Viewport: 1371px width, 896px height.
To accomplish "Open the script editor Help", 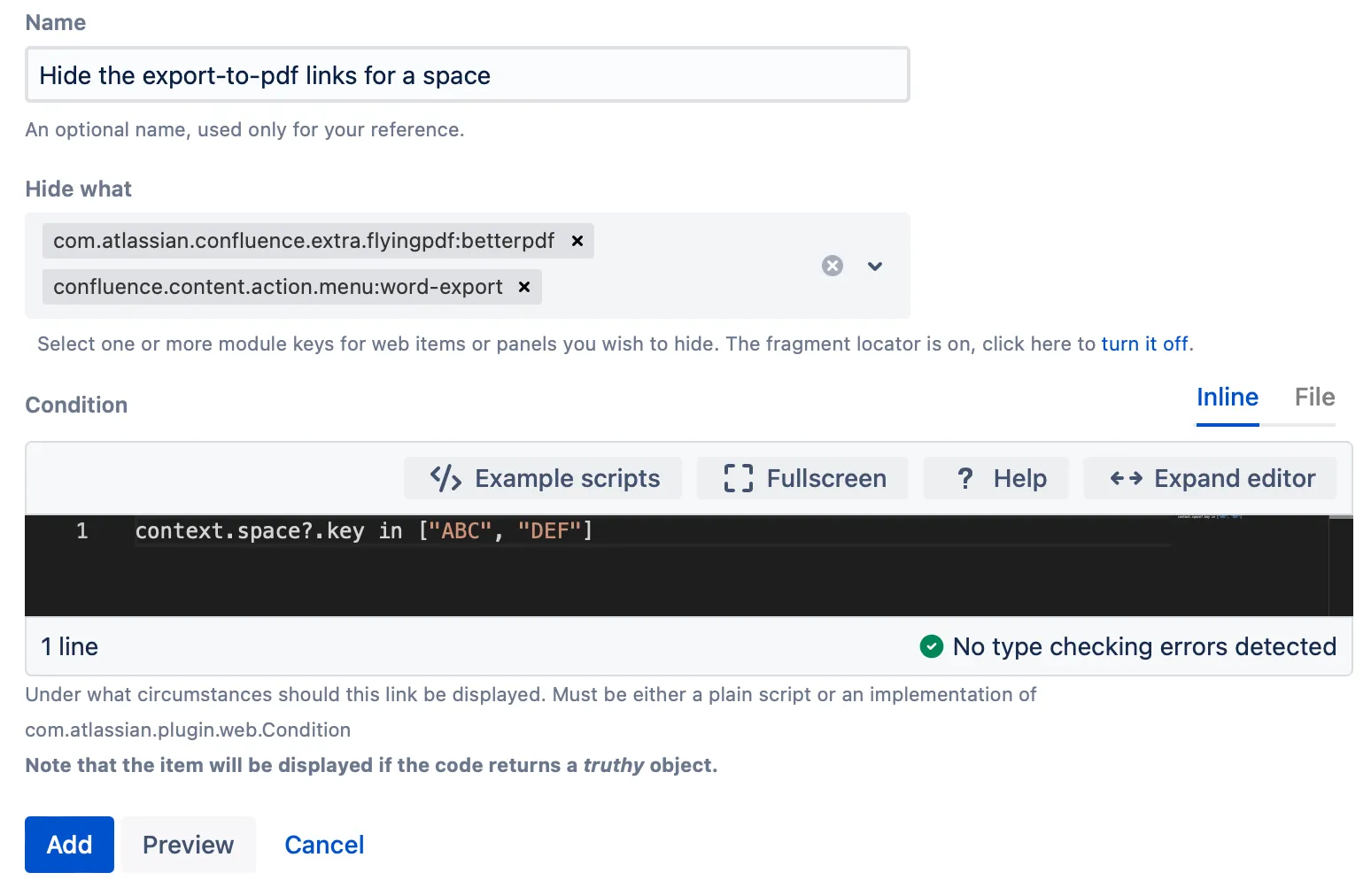I will (x=996, y=478).
